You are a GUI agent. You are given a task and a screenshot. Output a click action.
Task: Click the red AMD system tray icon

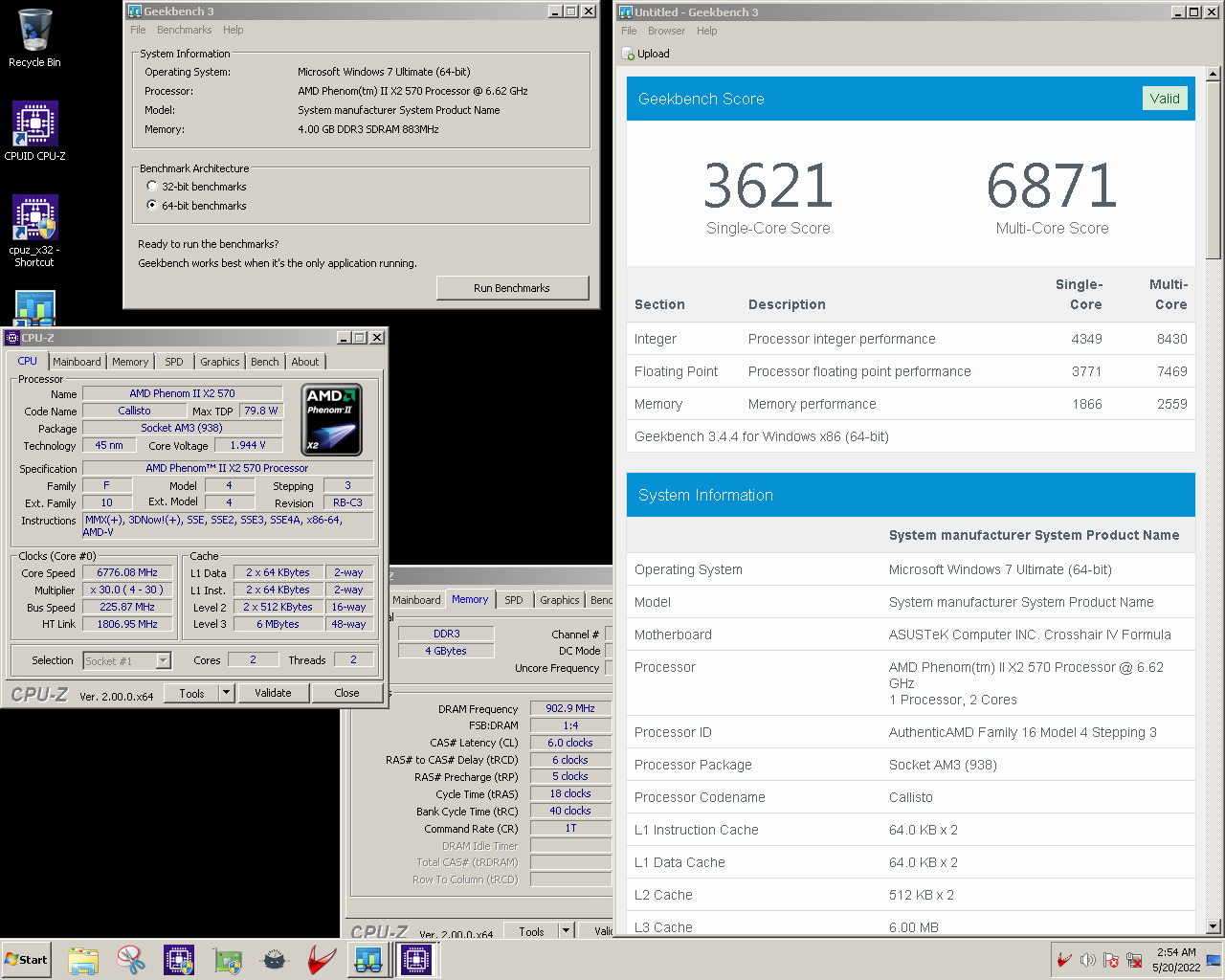[x=1064, y=959]
